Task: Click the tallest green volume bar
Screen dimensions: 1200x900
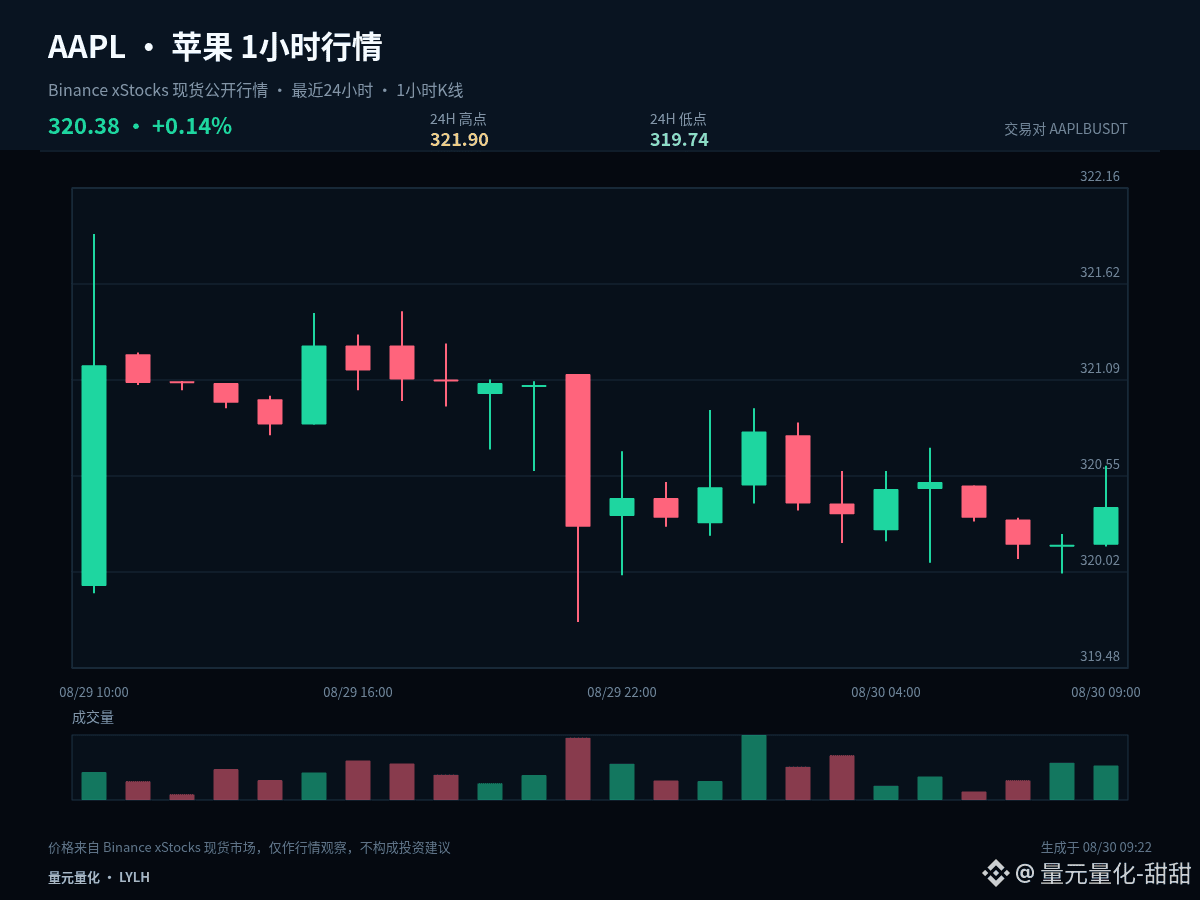Action: click(x=754, y=767)
